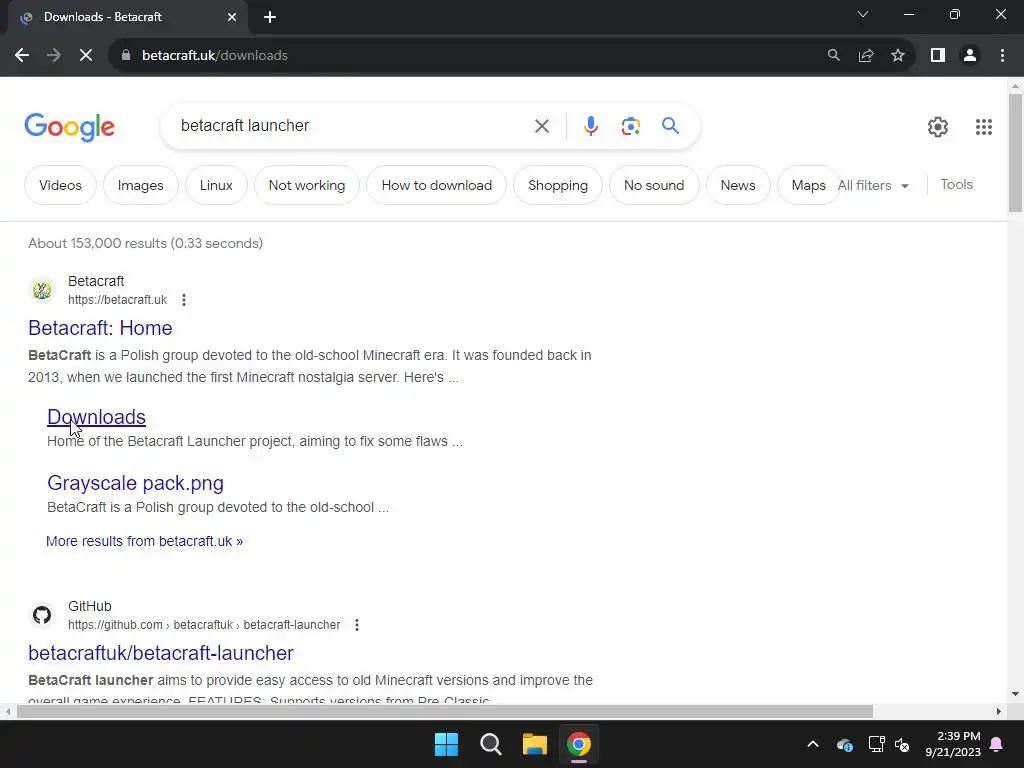Viewport: 1024px width, 768px height.
Task: Click the address bar URL
Action: coord(215,56)
